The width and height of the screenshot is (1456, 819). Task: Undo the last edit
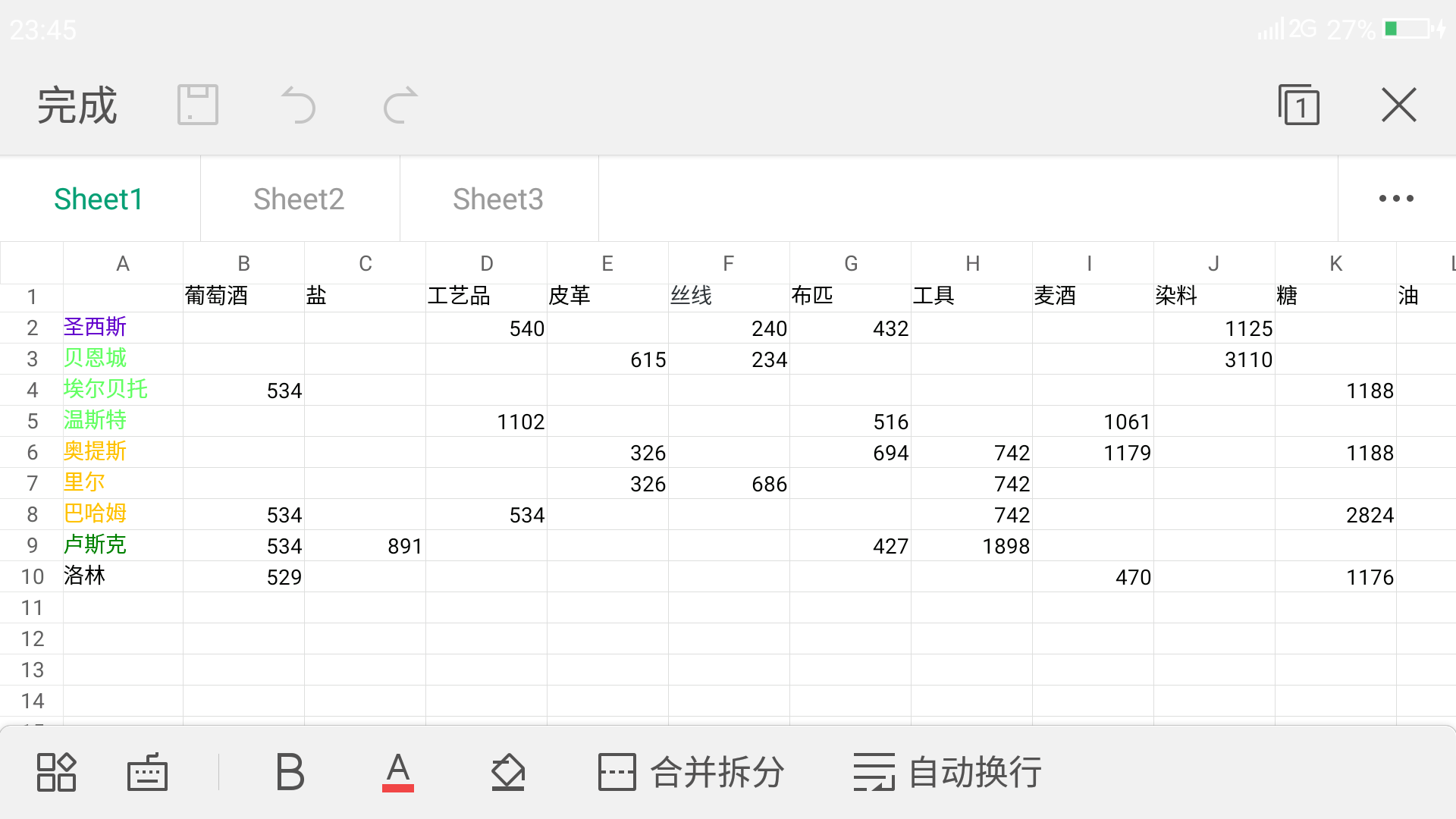tap(298, 105)
